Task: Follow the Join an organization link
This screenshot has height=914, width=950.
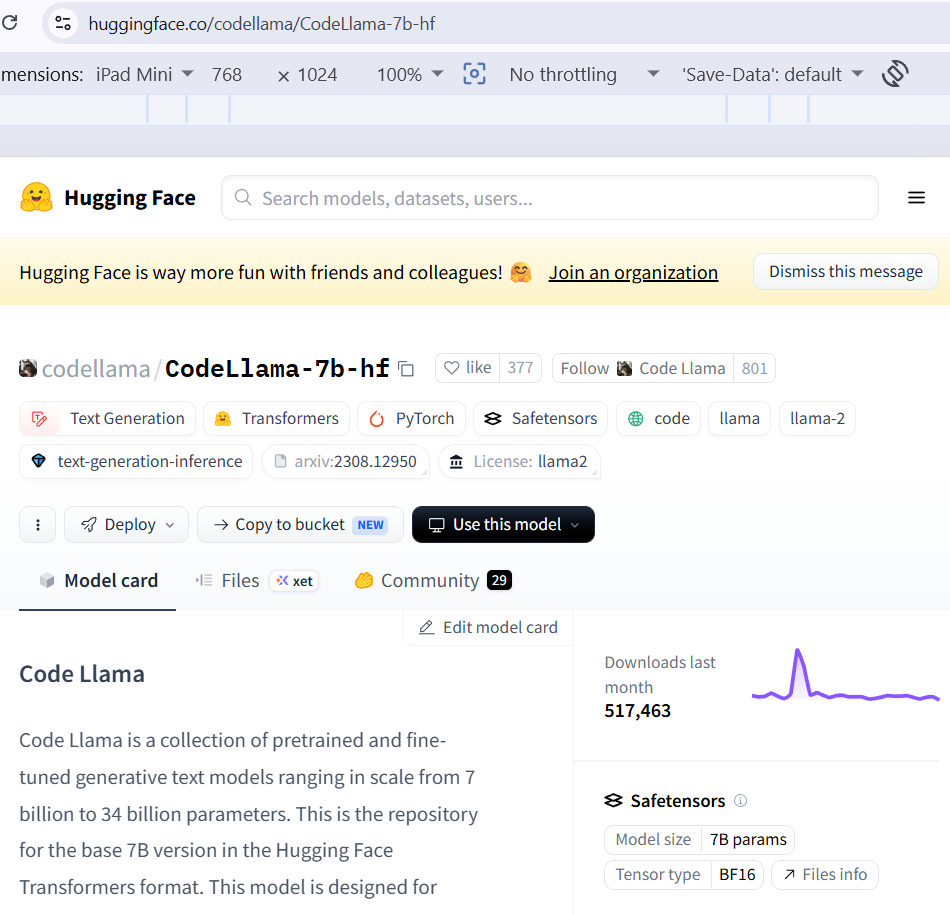Action: pos(633,273)
